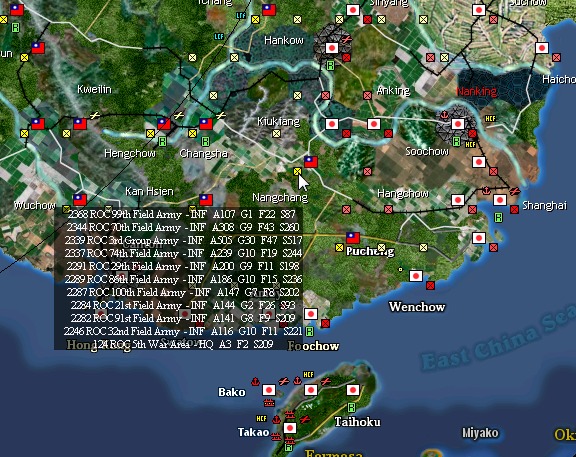The image size is (576, 457).
Task: Select the ROC flag beside Wuchow
Action: [80, 199]
